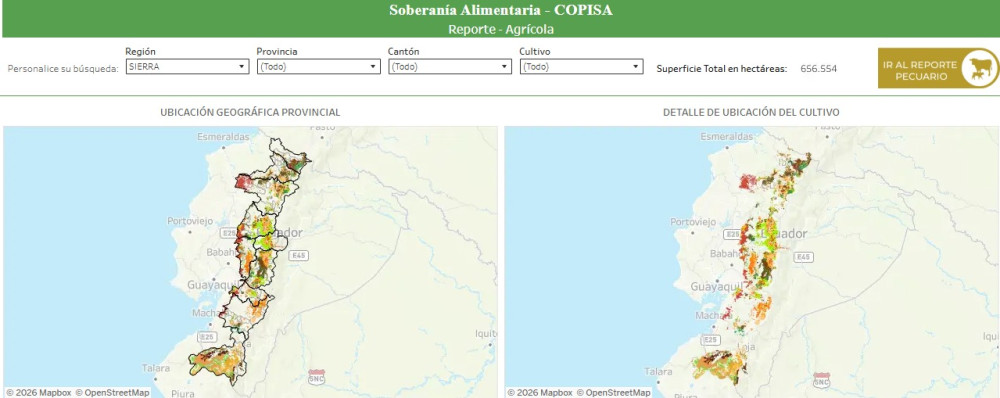Open the Región dropdown showing SIERRA
This screenshot has width=1000, height=398.
click(188, 66)
